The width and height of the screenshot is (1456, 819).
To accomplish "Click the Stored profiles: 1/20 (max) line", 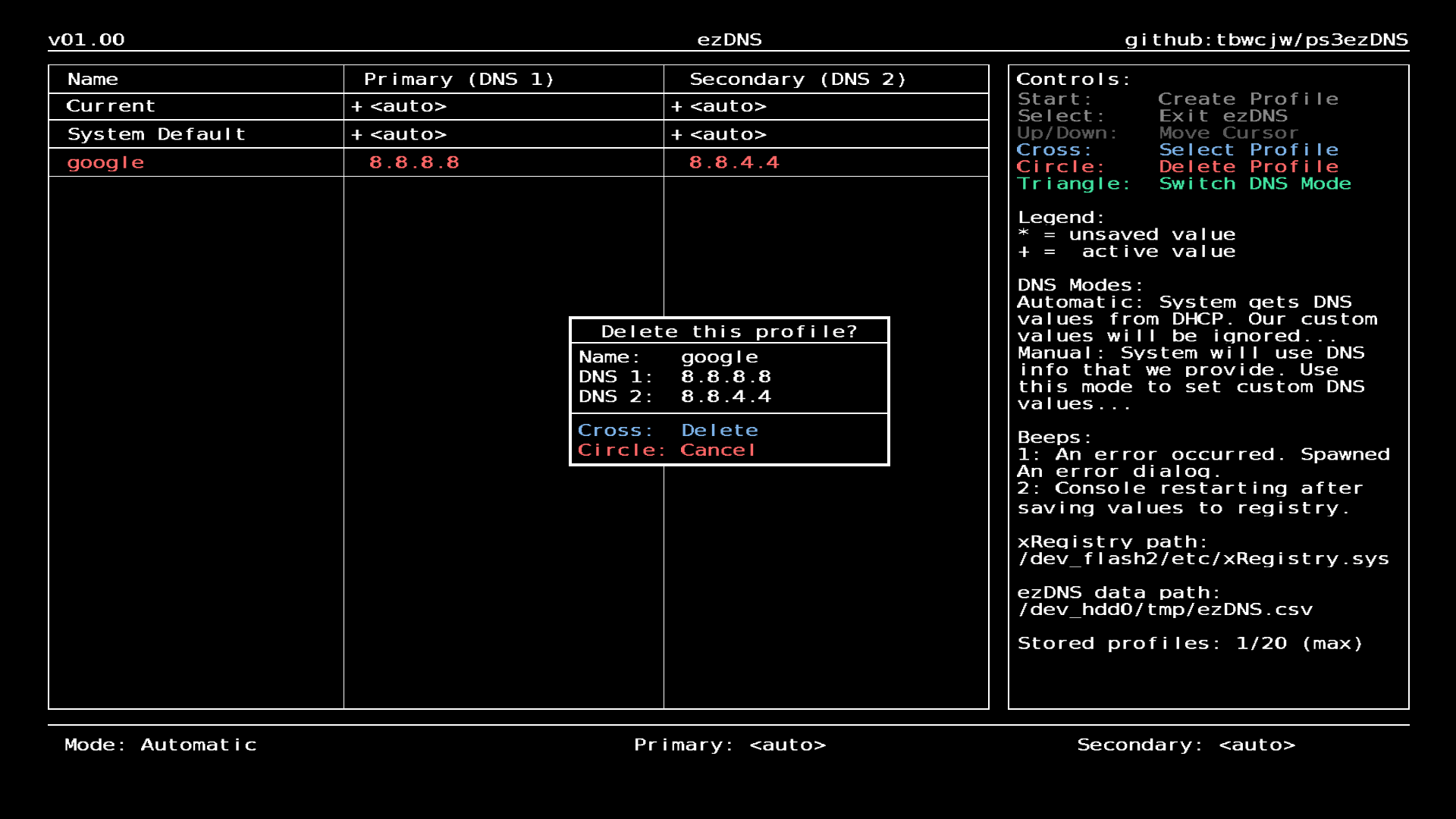I will [x=1190, y=643].
